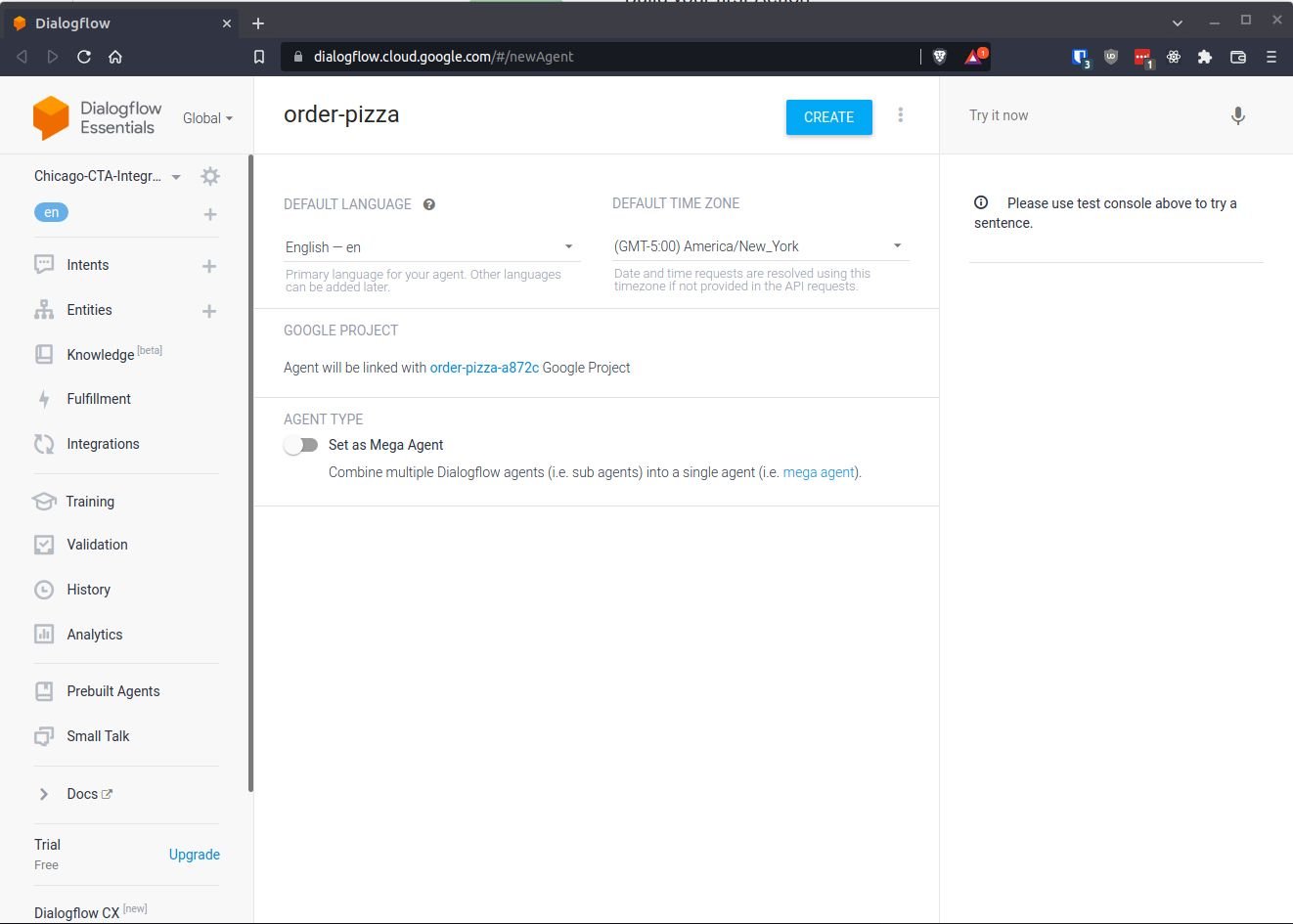Click the Fulfillment lightning bolt icon
The width and height of the screenshot is (1293, 924).
point(44,399)
